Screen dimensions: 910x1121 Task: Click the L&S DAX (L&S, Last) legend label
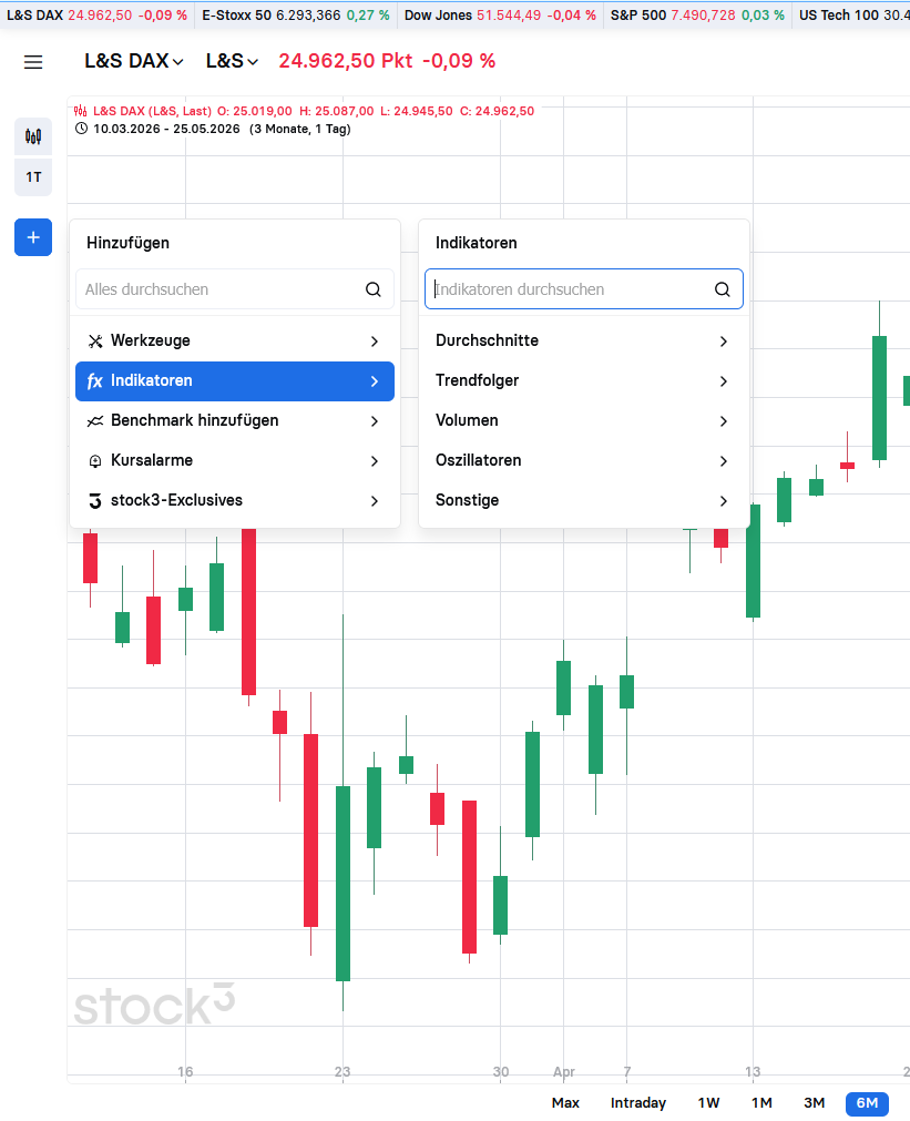(x=152, y=112)
